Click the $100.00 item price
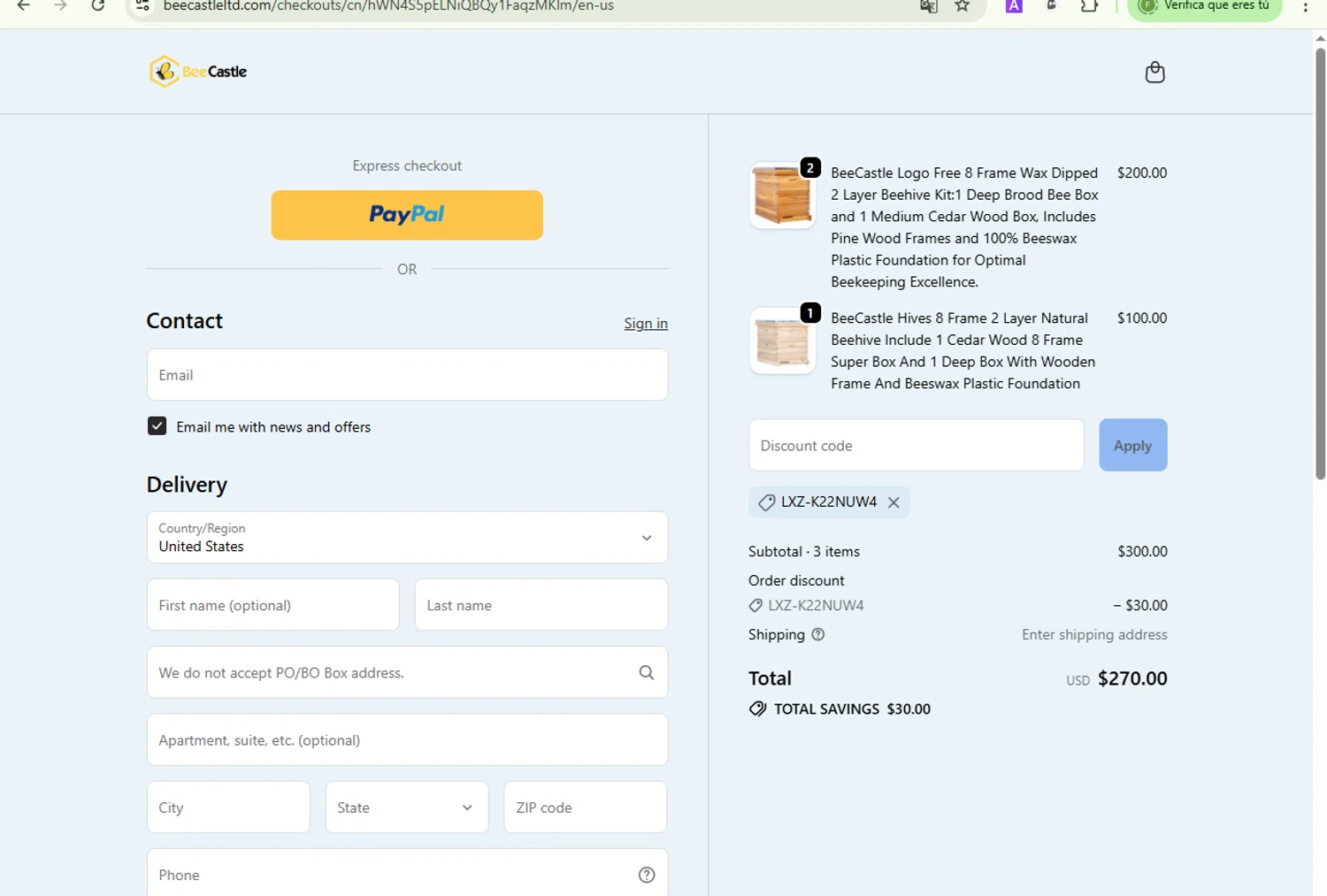The height and width of the screenshot is (896, 1327). pyautogui.click(x=1142, y=318)
